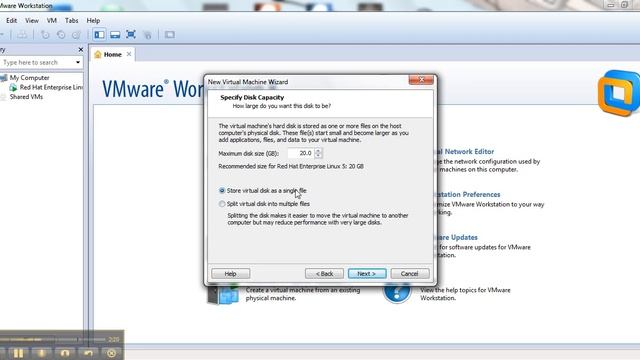Screen dimensions: 640x360
Task: Click the full screen mode toolbar icon
Action: 131,35
